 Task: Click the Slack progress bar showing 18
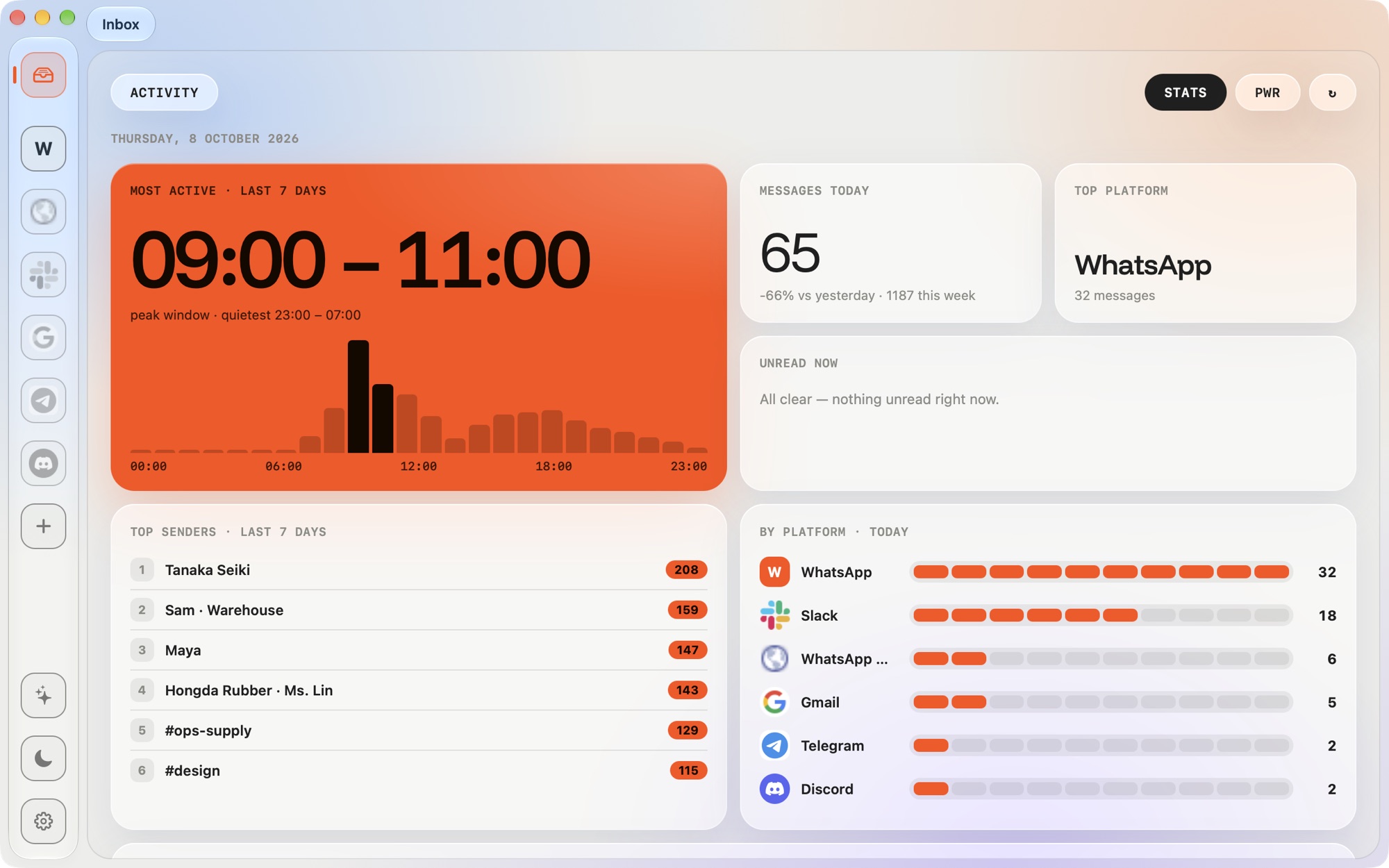1101,615
